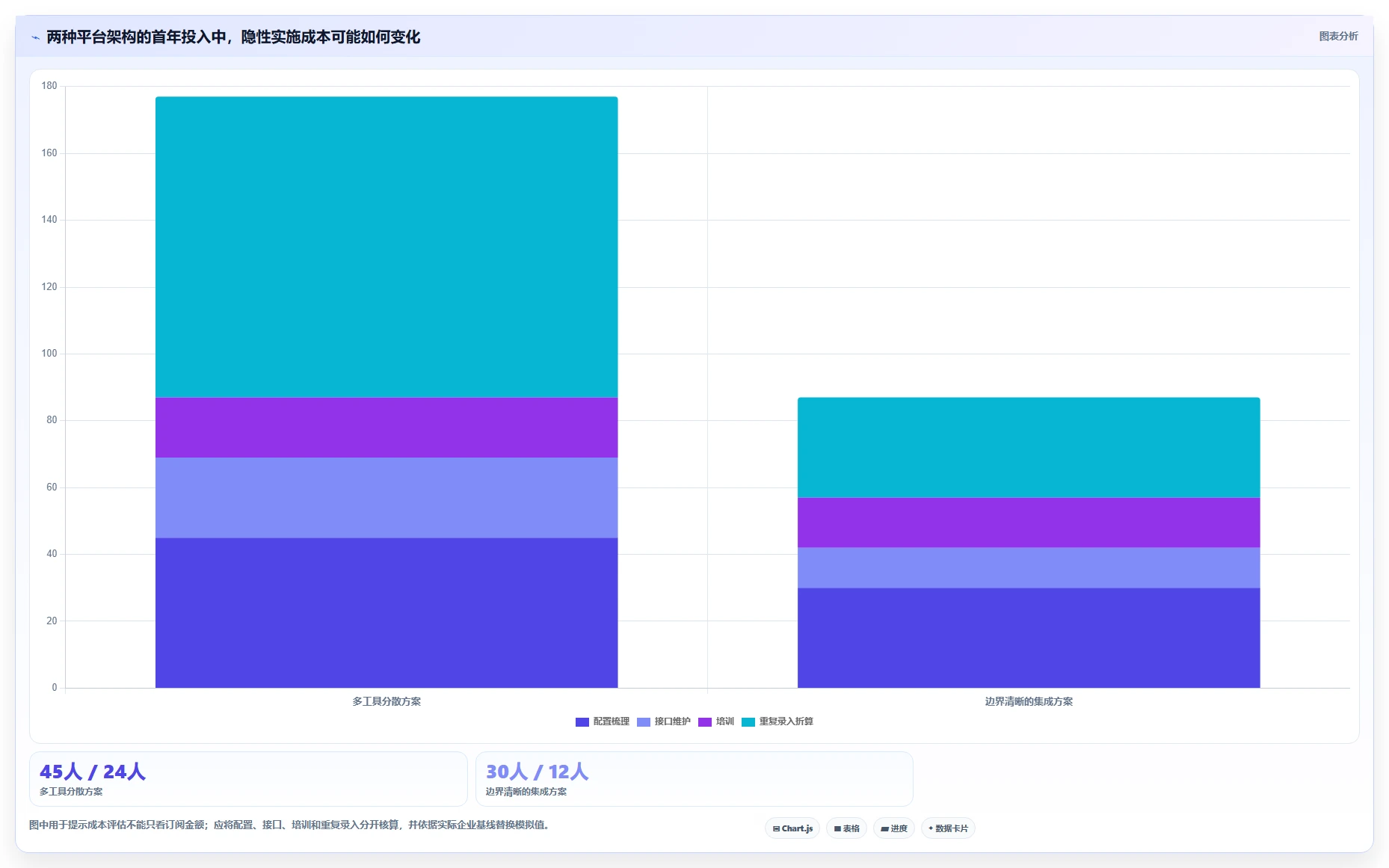
Task: Click the y-axis label 120
Action: coord(49,287)
